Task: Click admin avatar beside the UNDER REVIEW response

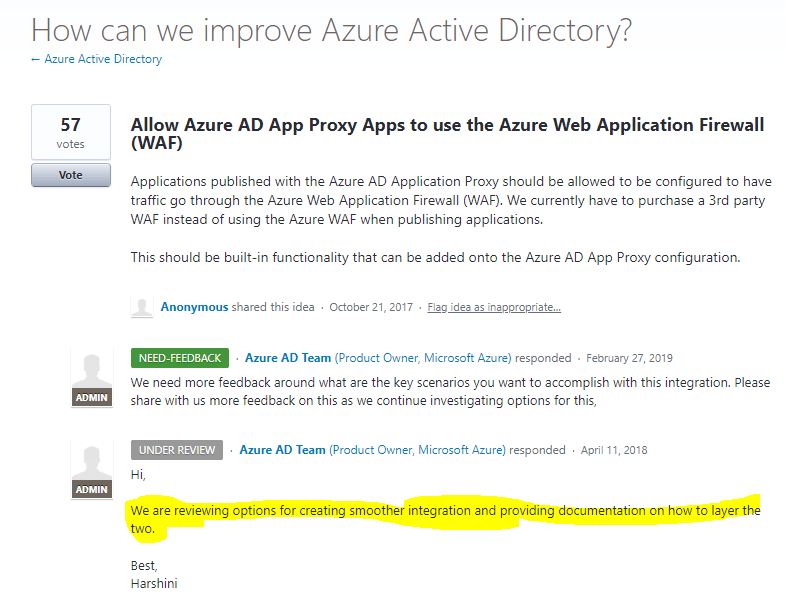Action: point(92,470)
